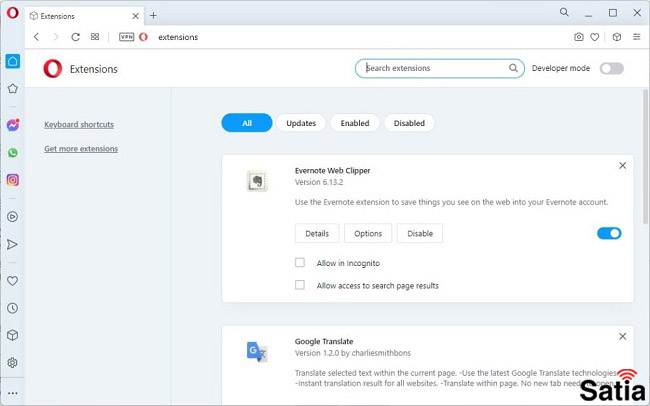Click the Opera icon in address bar
This screenshot has height=406, width=650.
pos(143,37)
